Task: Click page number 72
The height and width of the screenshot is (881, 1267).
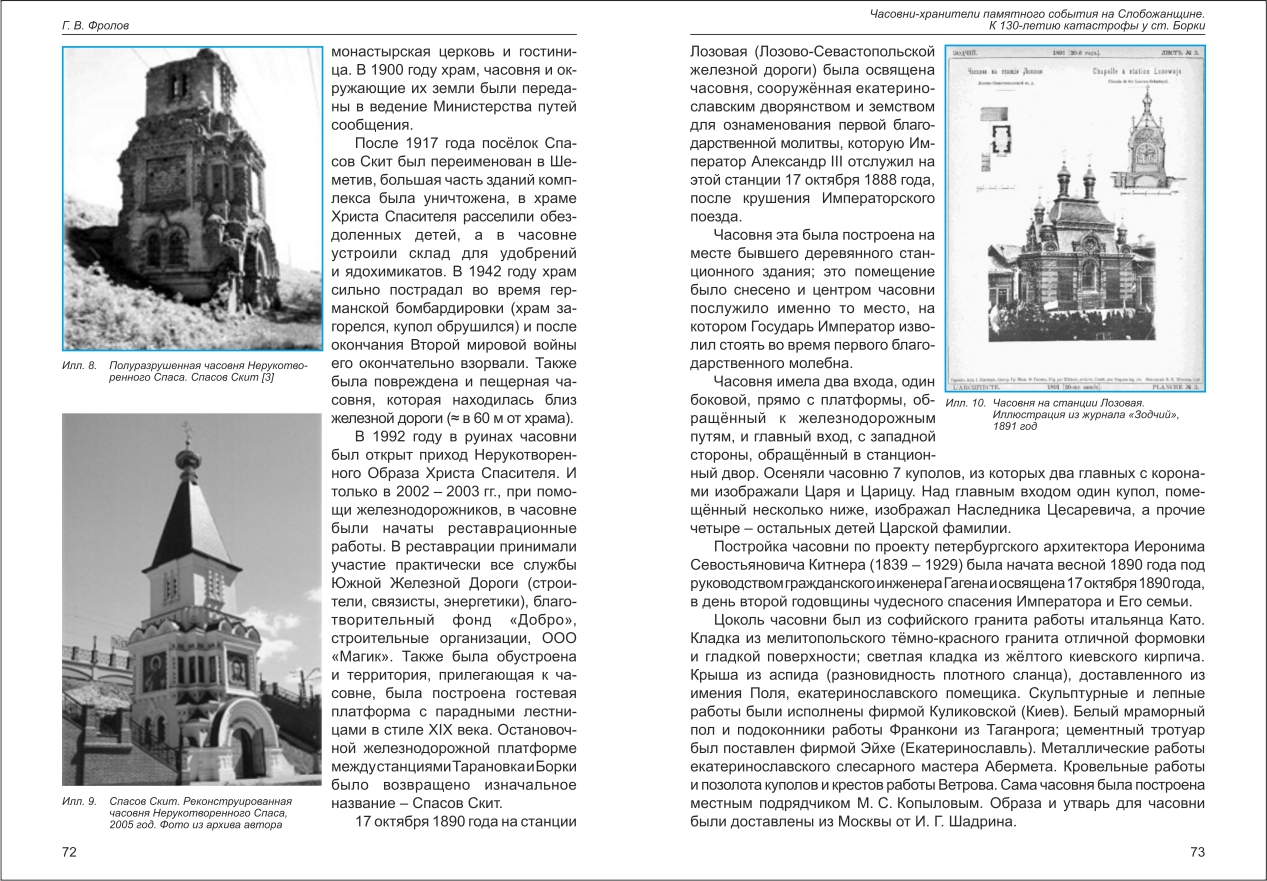Action: pos(69,852)
